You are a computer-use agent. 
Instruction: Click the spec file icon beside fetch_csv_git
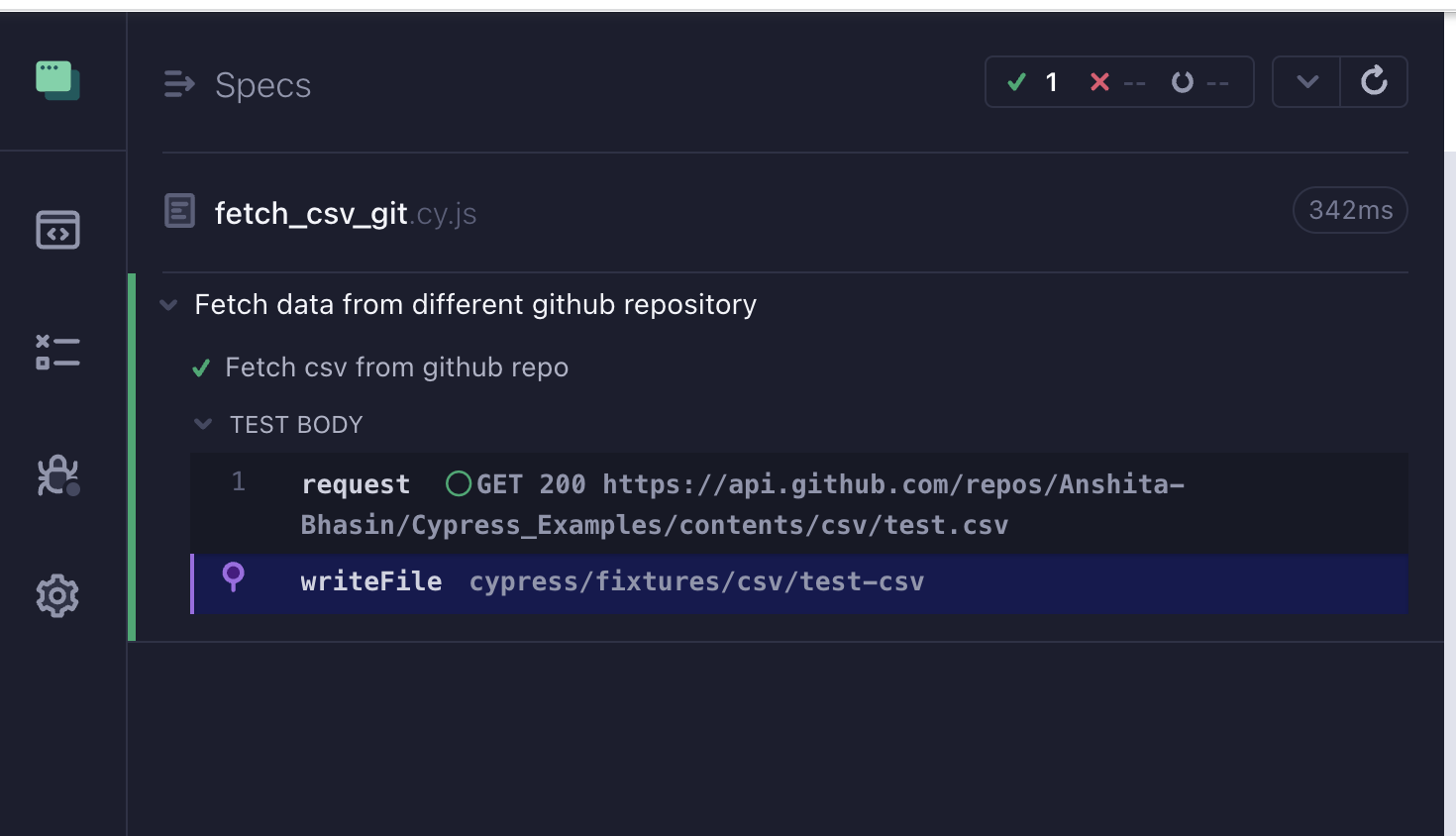(179, 211)
